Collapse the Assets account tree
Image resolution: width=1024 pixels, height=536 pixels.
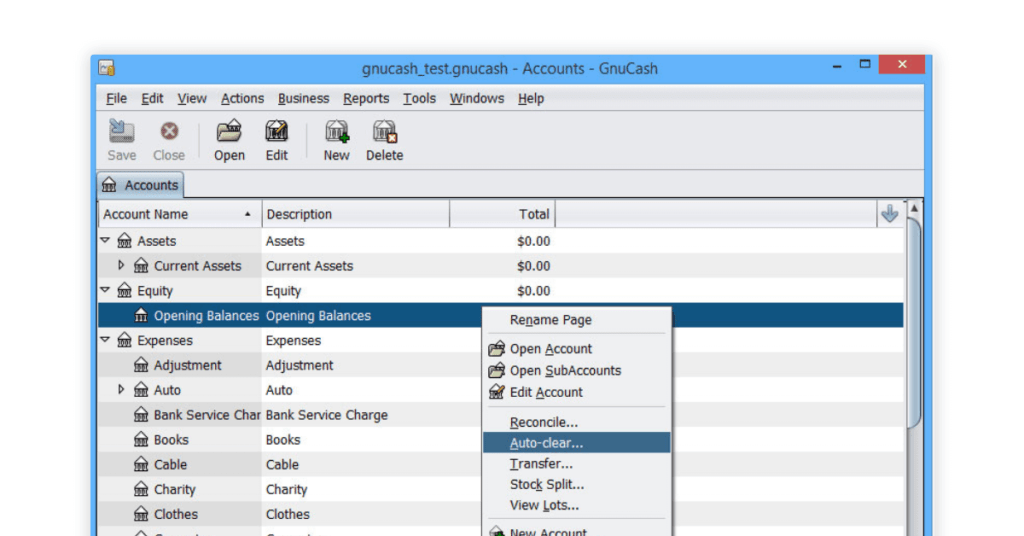[x=105, y=240]
